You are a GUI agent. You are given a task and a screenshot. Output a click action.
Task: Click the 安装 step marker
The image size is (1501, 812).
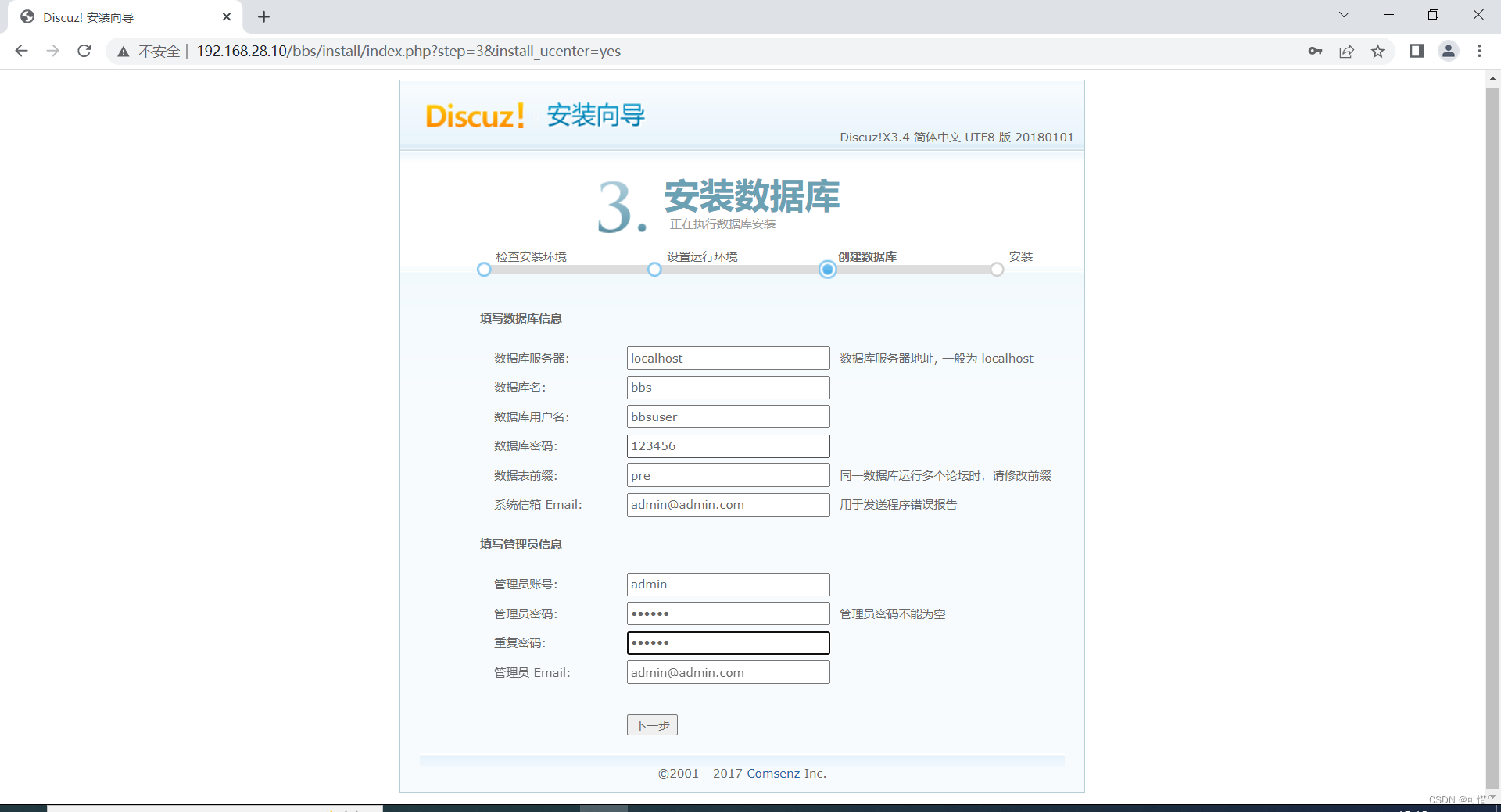[x=997, y=270]
